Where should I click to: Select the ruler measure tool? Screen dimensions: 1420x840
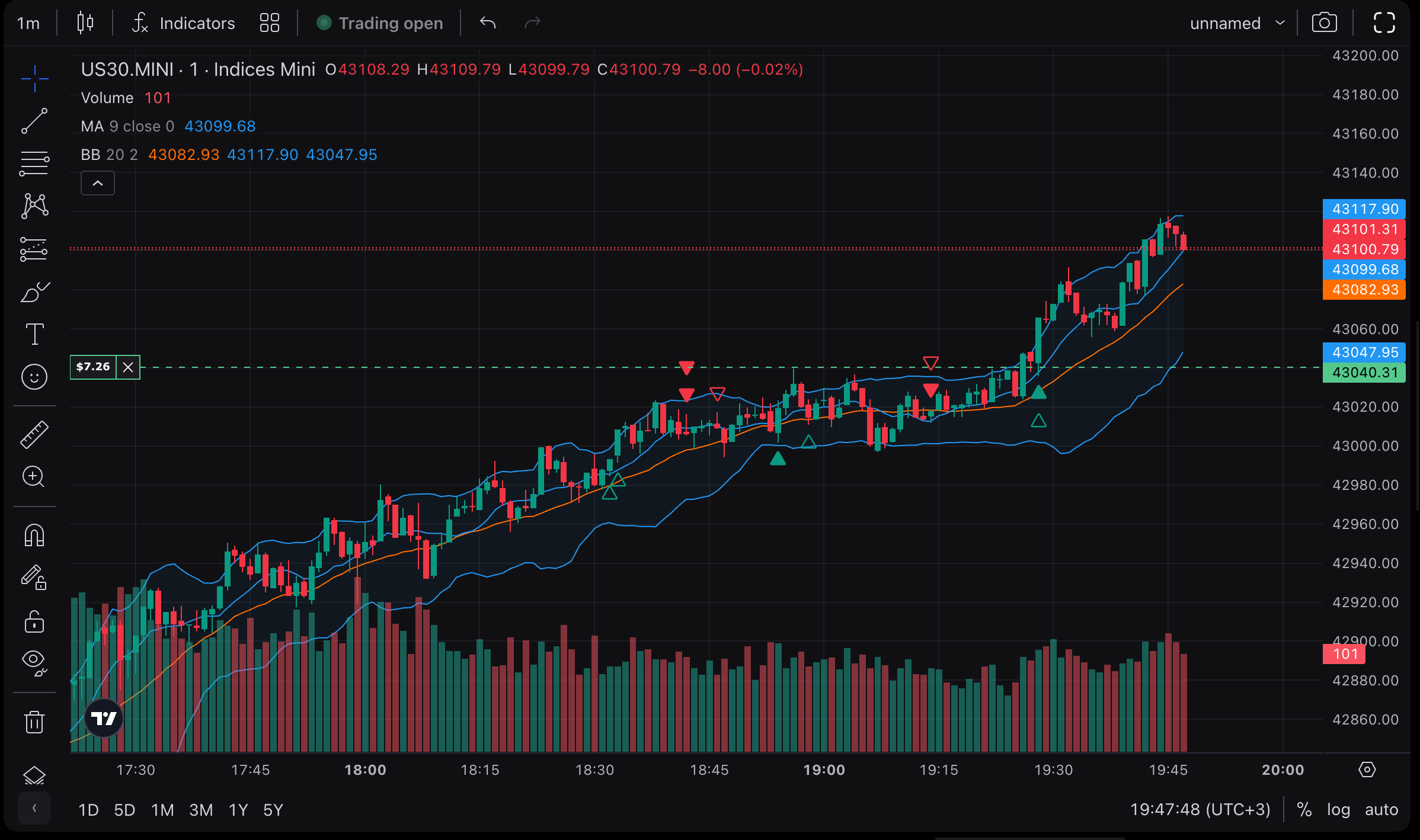[x=34, y=434]
